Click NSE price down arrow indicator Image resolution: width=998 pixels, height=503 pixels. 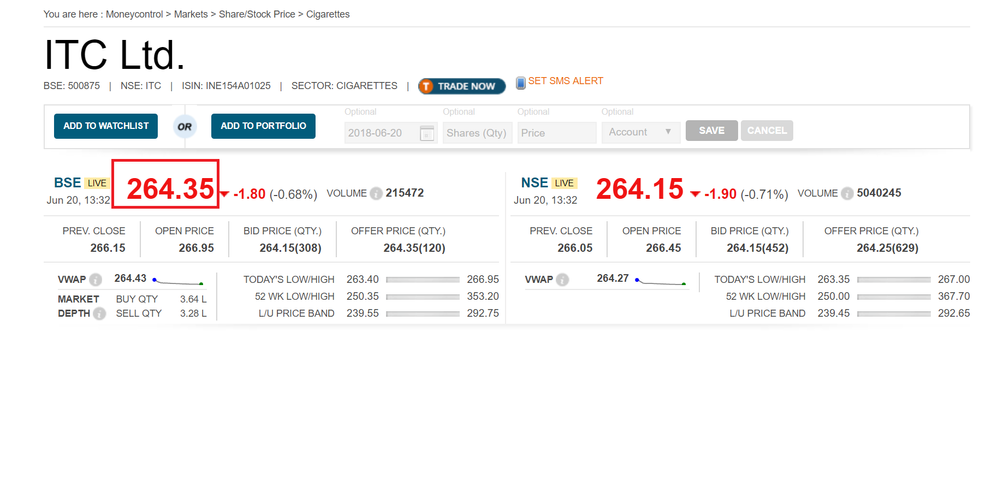(x=695, y=194)
